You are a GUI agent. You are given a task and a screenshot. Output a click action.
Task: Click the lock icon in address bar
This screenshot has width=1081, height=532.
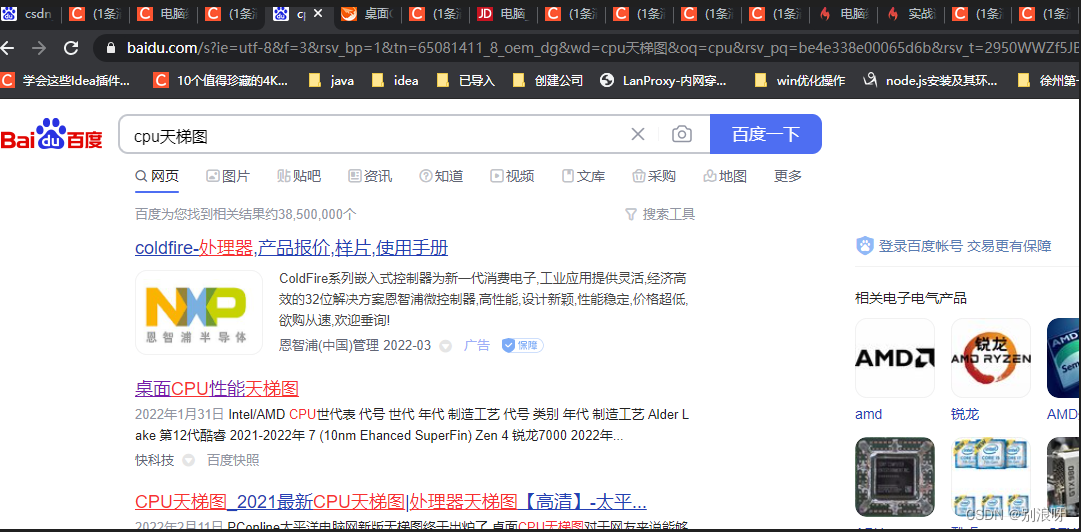(110, 48)
